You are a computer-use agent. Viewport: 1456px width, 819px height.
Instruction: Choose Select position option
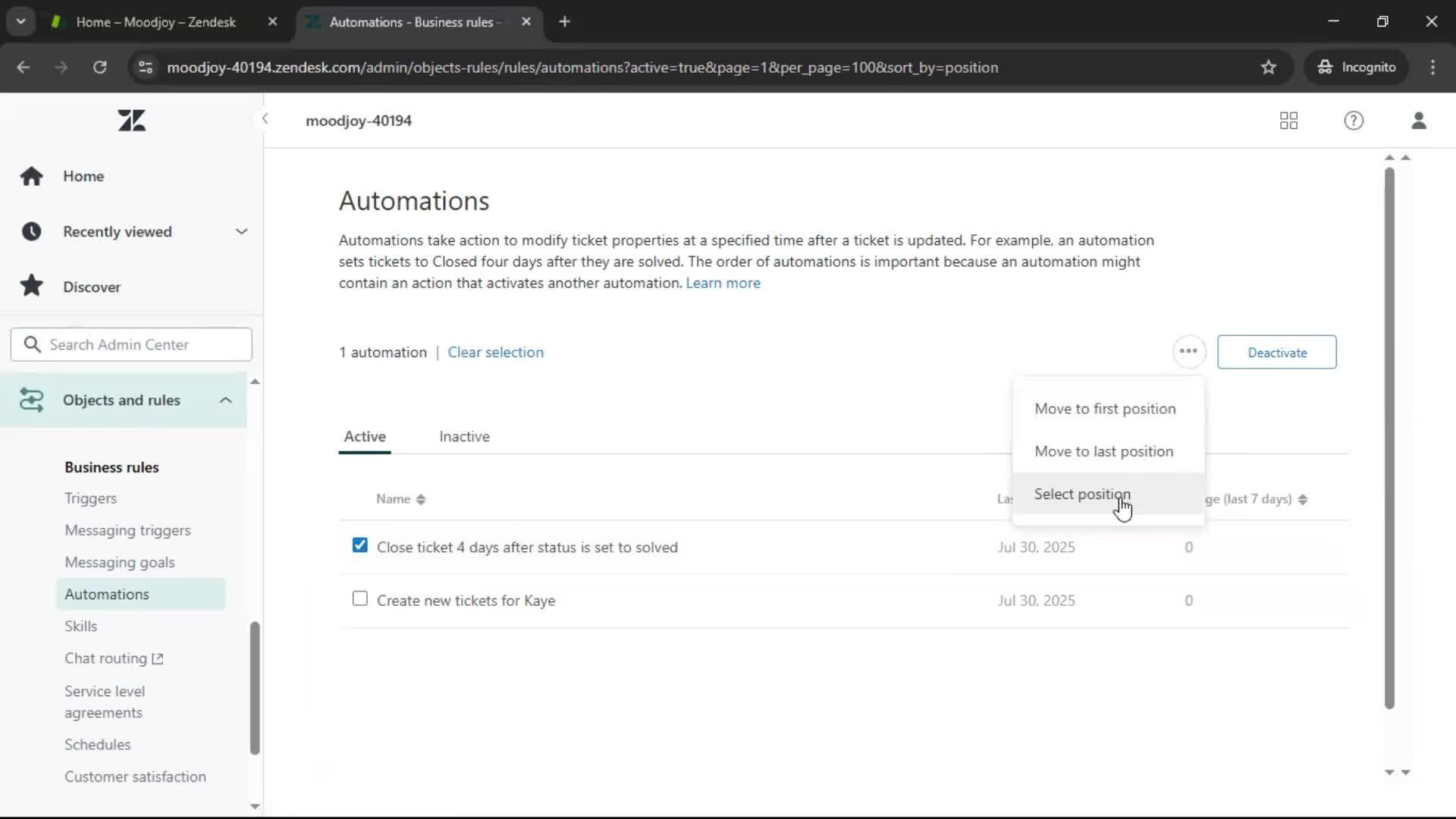[x=1108, y=494]
